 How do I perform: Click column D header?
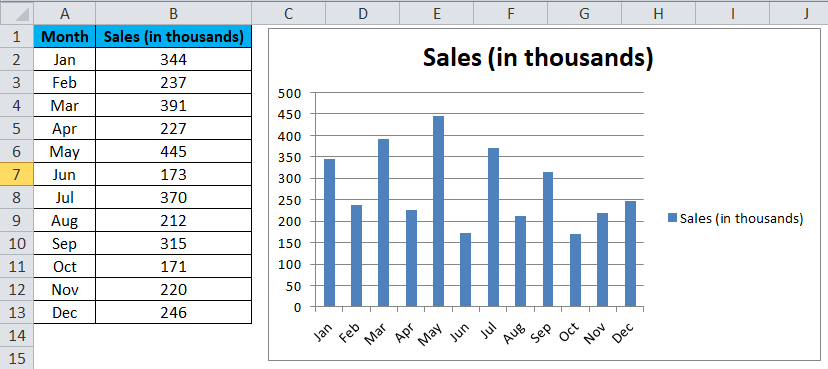[x=362, y=13]
